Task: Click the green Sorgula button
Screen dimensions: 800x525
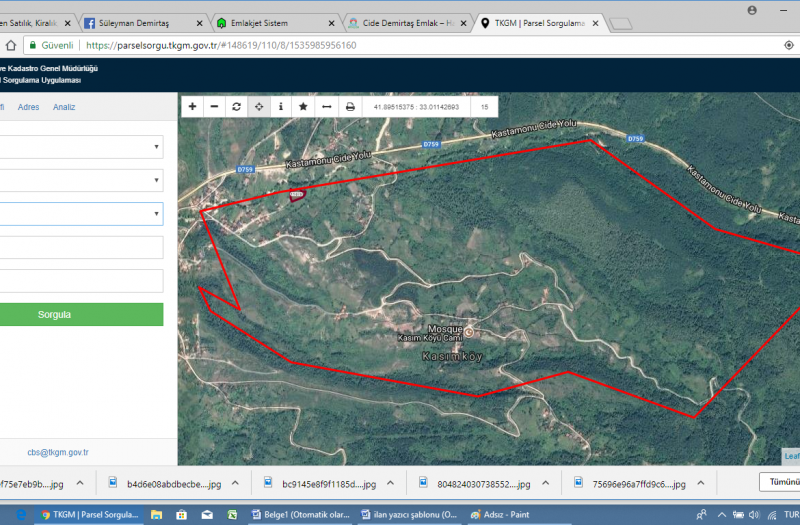Action: pos(80,314)
